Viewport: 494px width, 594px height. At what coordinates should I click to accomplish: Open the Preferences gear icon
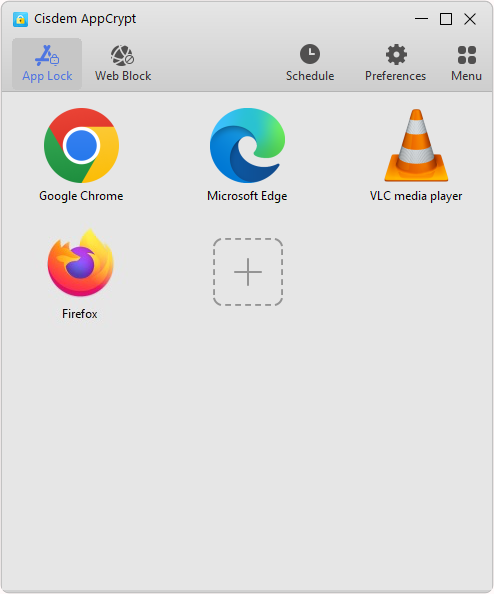pos(396,55)
